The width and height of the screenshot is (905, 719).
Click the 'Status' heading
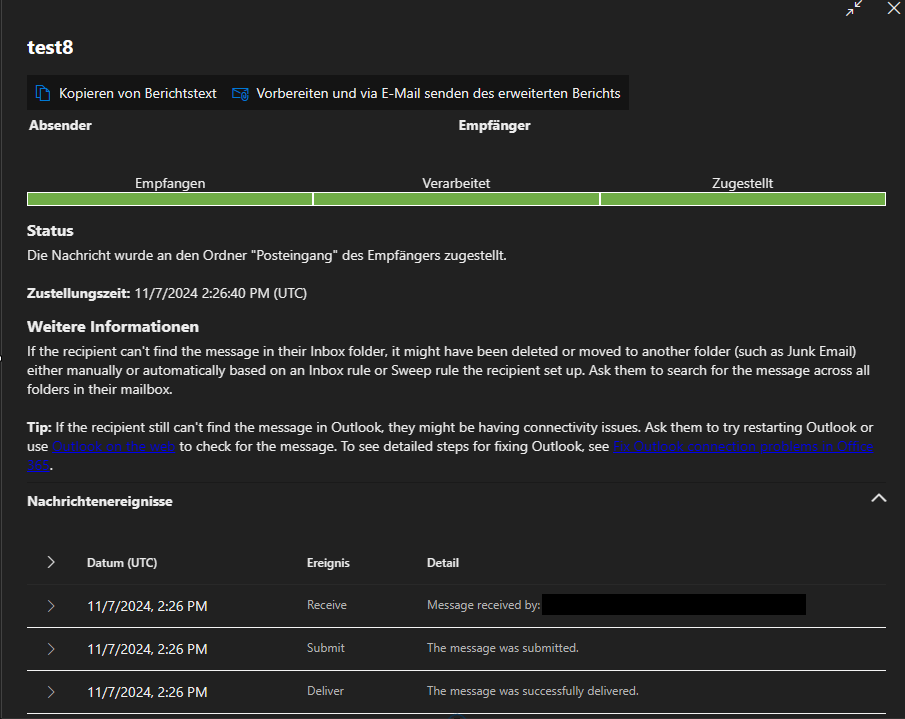pos(50,231)
